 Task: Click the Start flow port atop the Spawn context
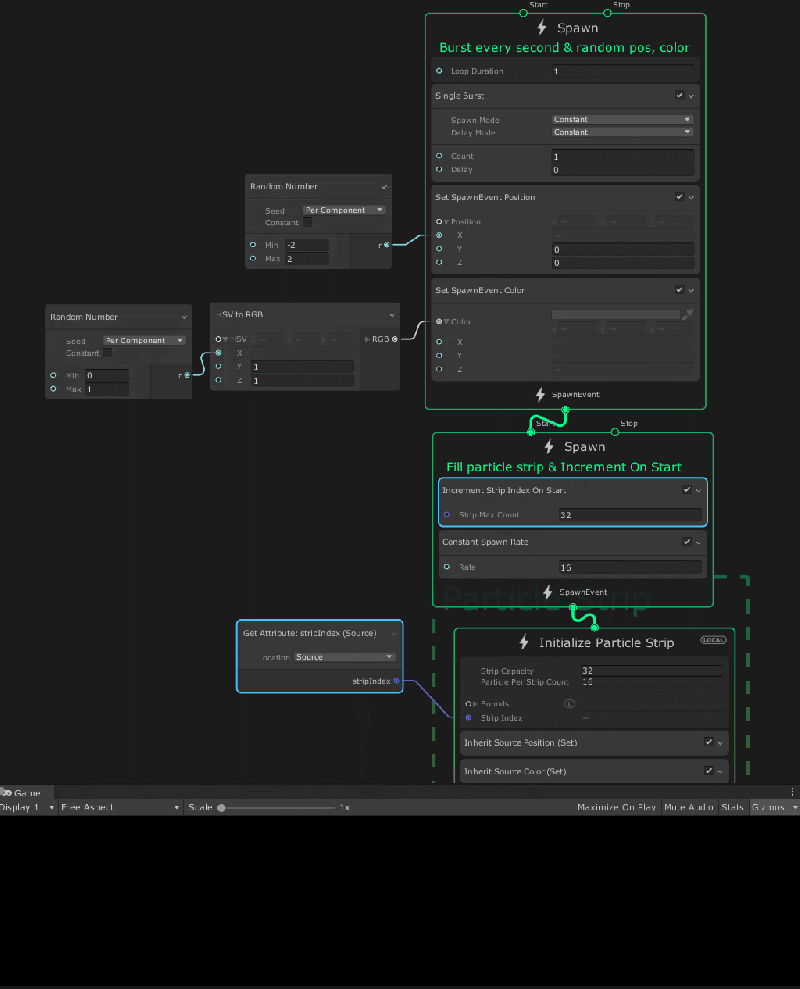click(522, 12)
